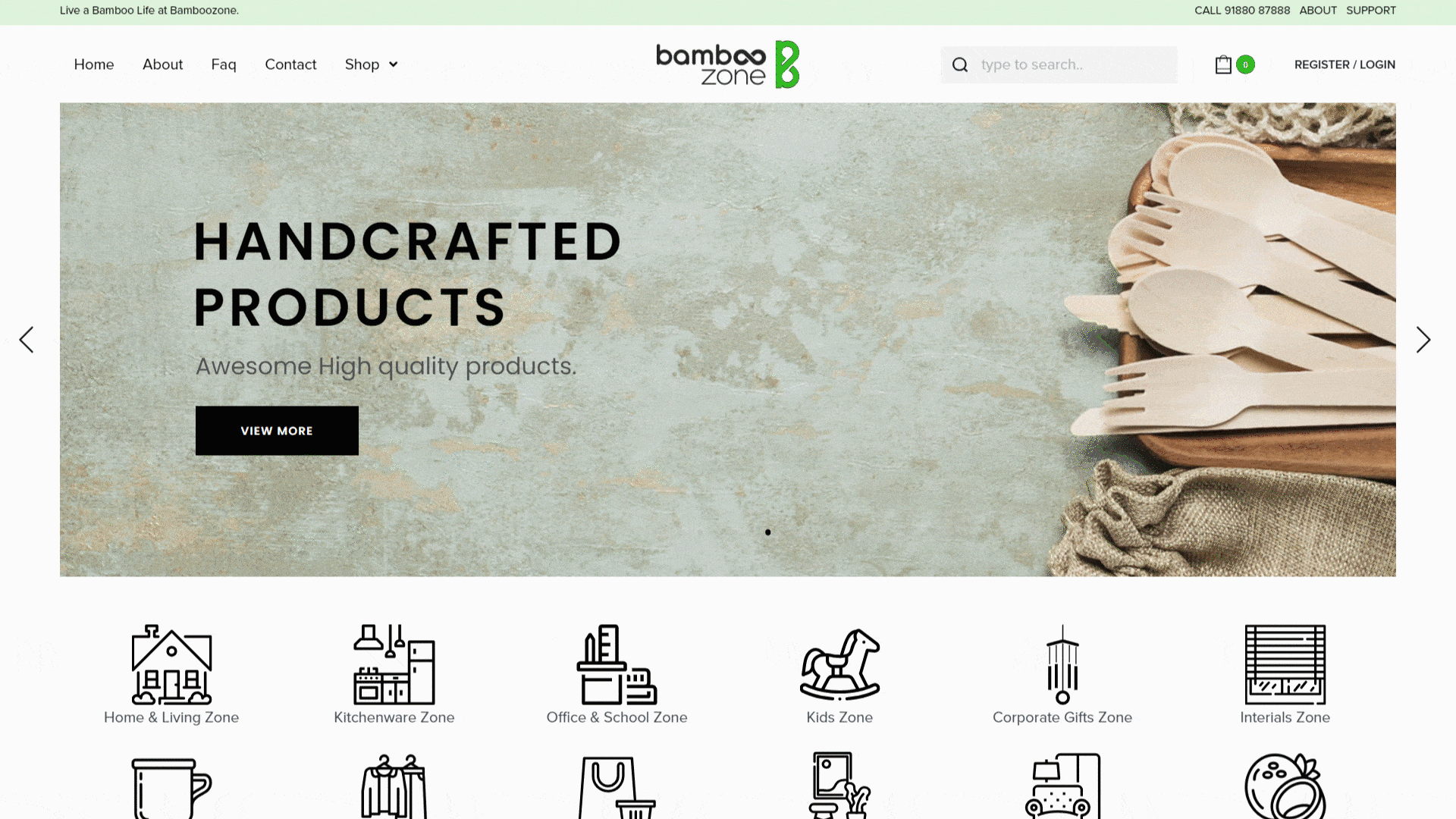The image size is (1456, 819).
Task: Open the shopping bag cart icon
Action: tap(1222, 64)
